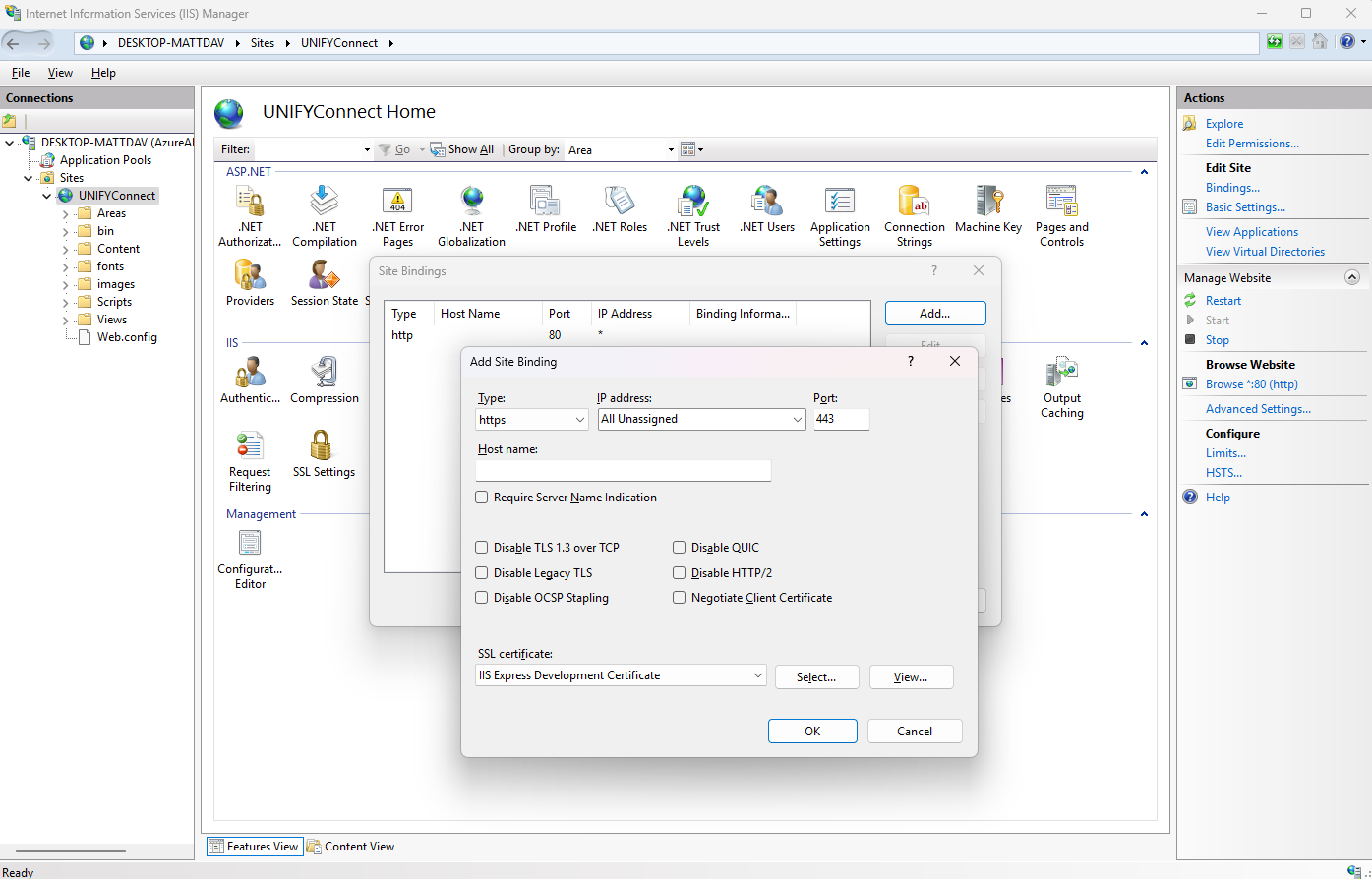
Task: Click Browse *:80 (http) link
Action: (x=1252, y=384)
